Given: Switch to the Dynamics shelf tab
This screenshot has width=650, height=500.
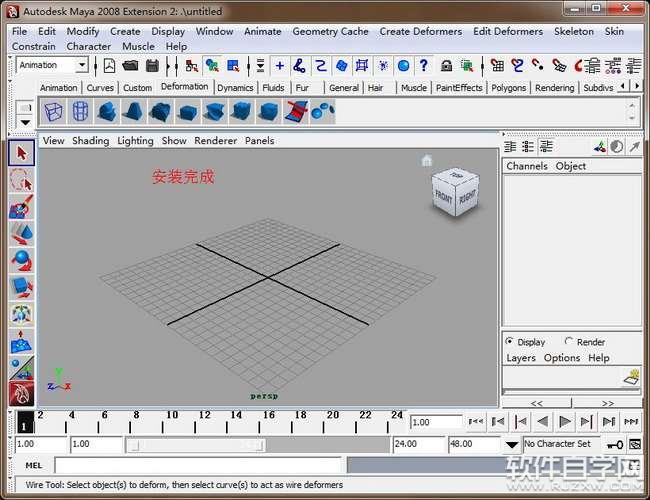Looking at the screenshot, I should point(235,88).
